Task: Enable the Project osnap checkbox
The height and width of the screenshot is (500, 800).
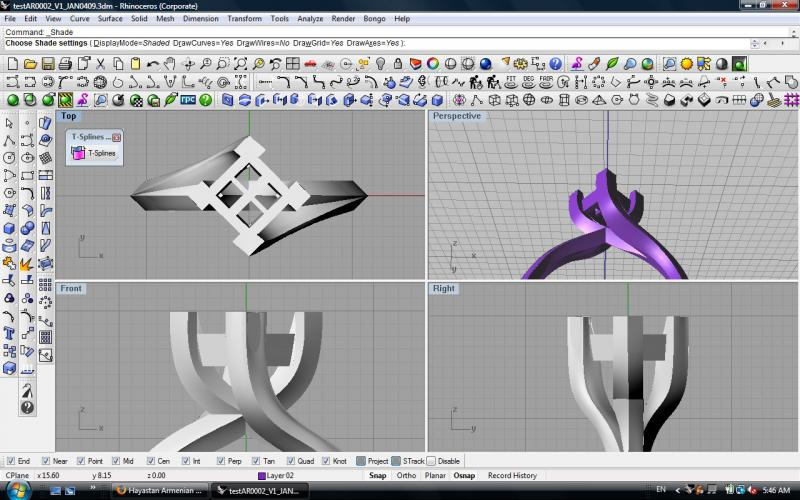Action: click(x=361, y=461)
